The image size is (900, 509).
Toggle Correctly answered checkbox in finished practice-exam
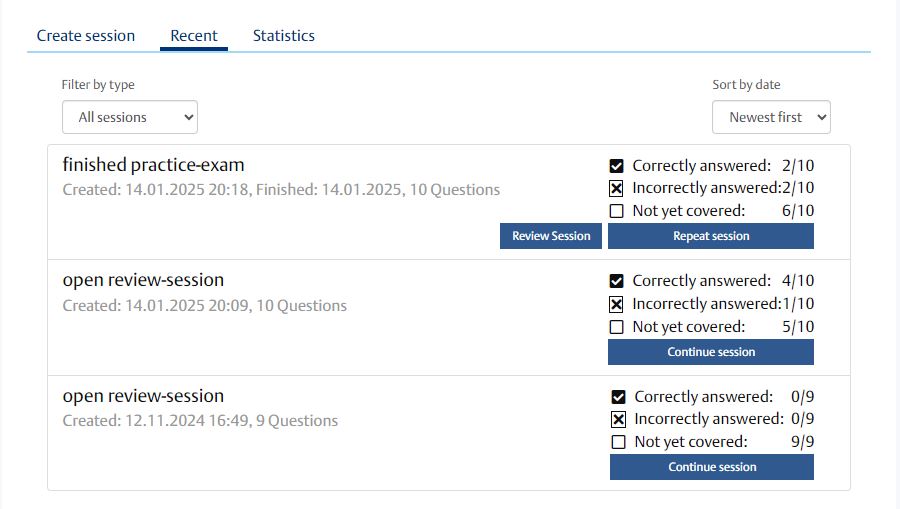click(x=616, y=166)
